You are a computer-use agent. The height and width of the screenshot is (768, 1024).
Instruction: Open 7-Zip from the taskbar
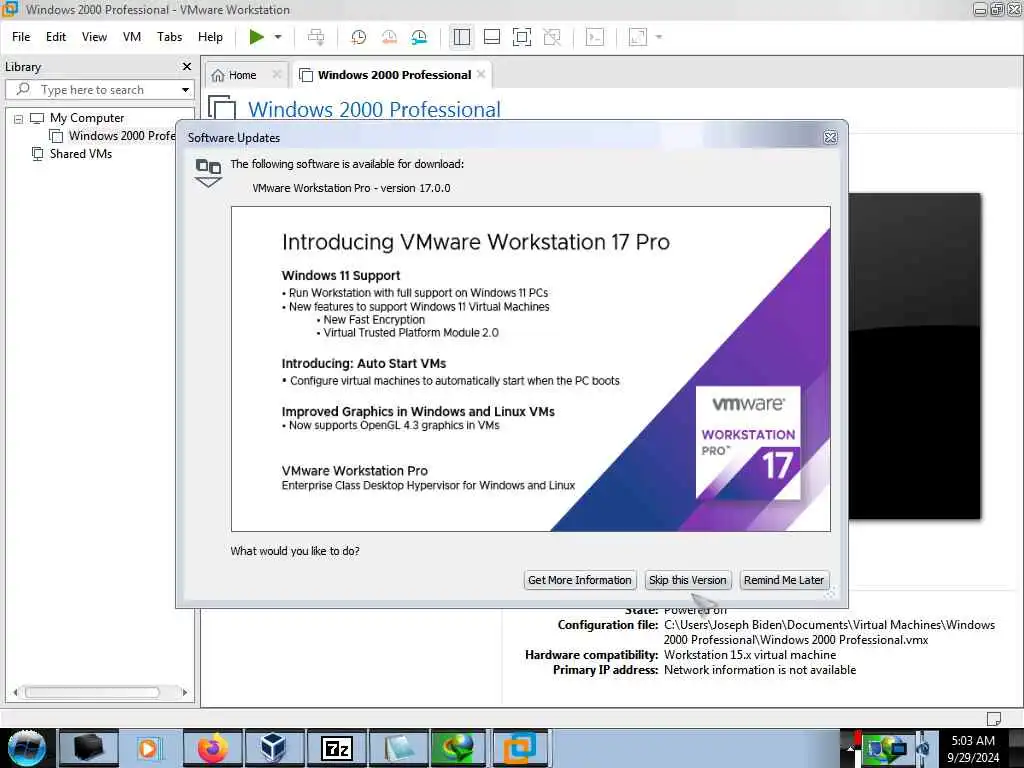[336, 748]
